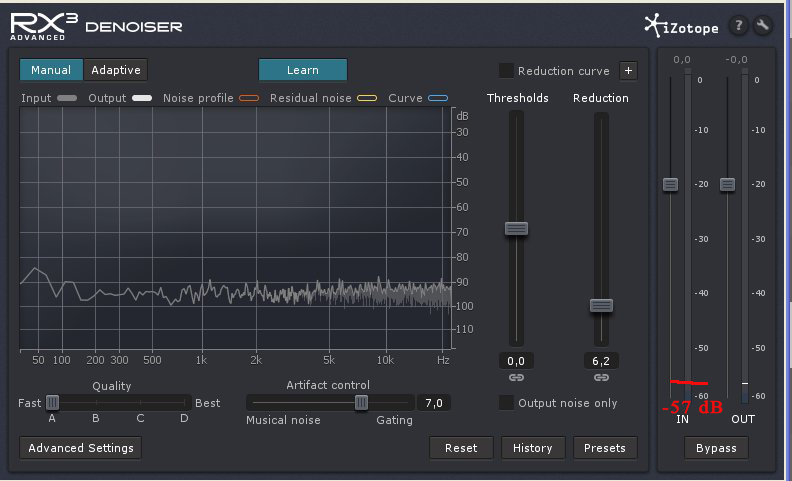The height and width of the screenshot is (481, 792).
Task: Open the help question mark icon
Action: click(738, 25)
